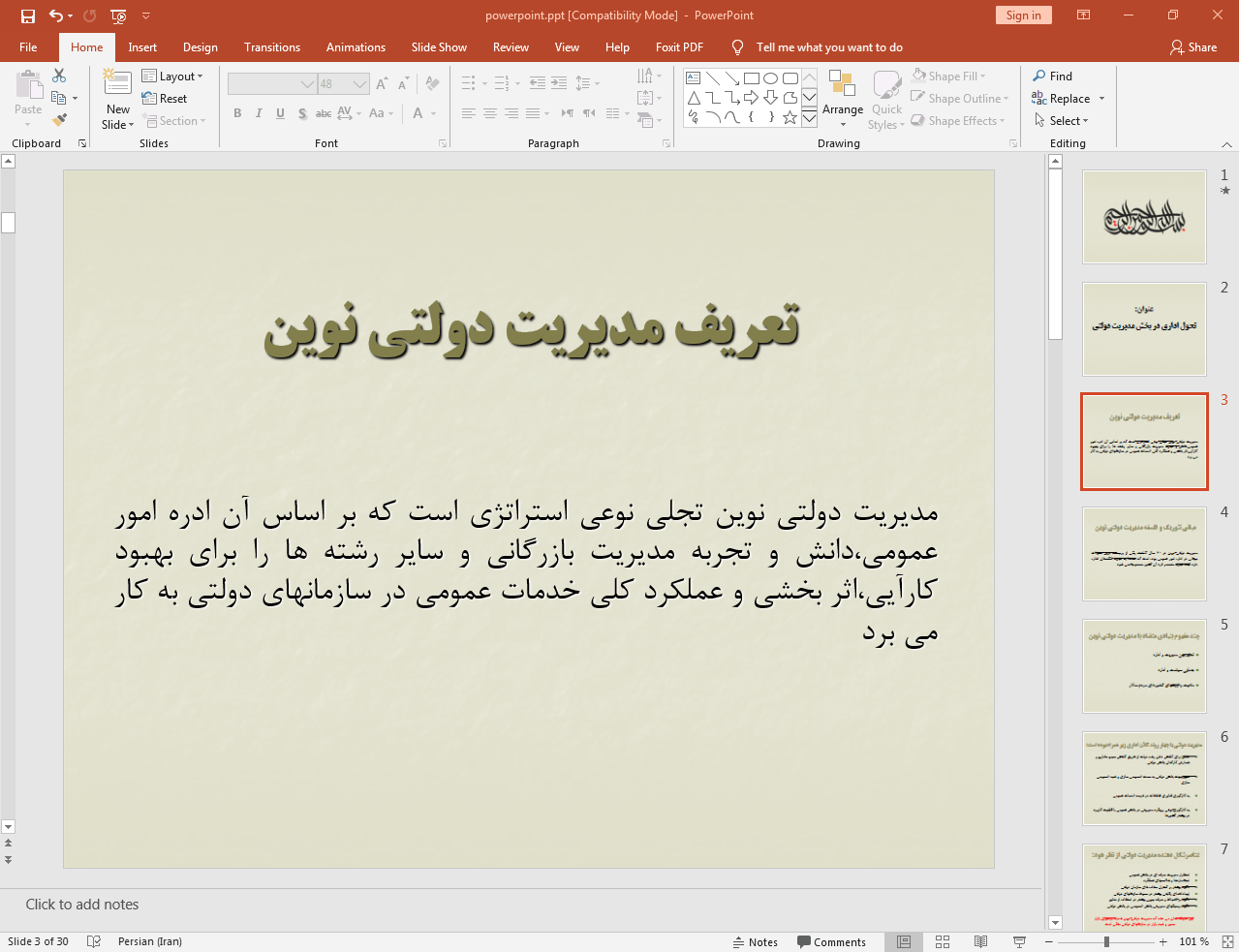Open the spelling check status icon
This screenshot has width=1239, height=952.
tap(94, 941)
